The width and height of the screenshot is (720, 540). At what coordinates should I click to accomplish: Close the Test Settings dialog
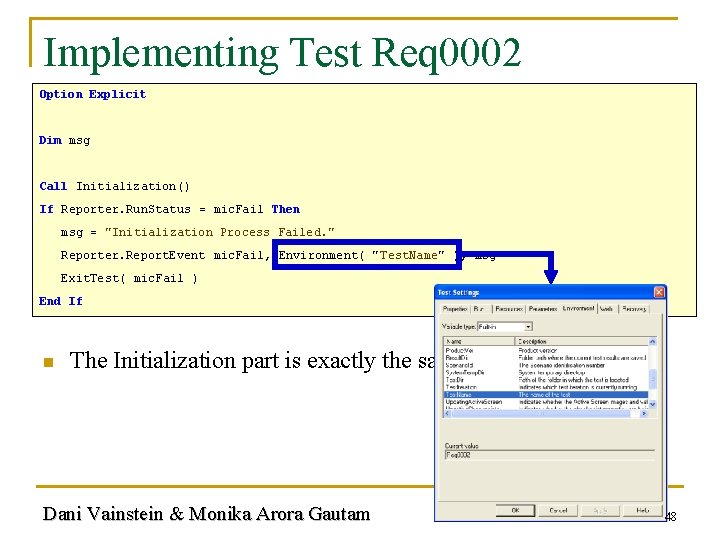[659, 292]
